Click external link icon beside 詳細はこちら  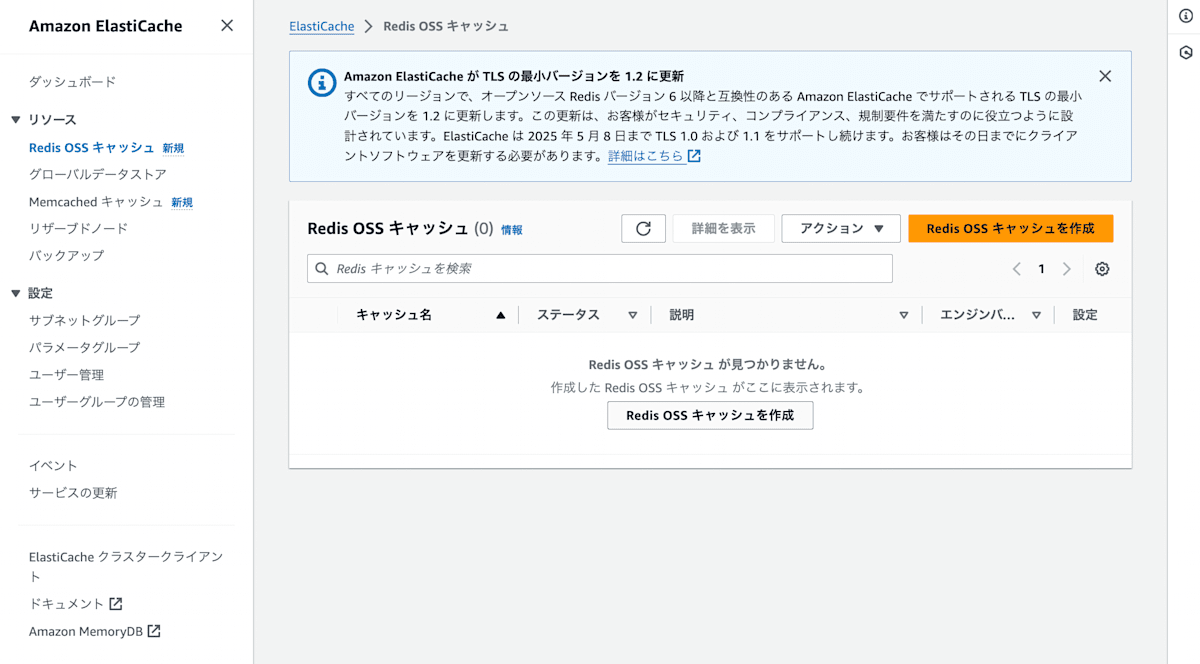pos(694,156)
